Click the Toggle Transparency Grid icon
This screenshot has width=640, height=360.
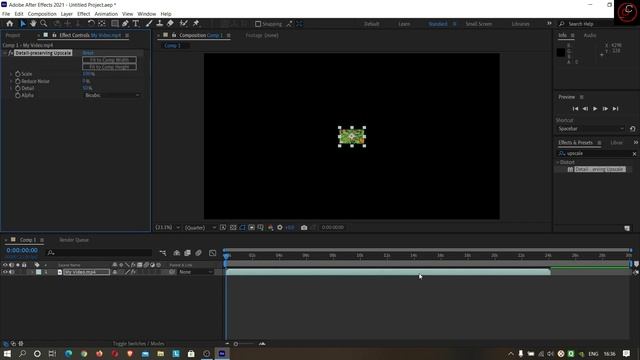coord(233,227)
